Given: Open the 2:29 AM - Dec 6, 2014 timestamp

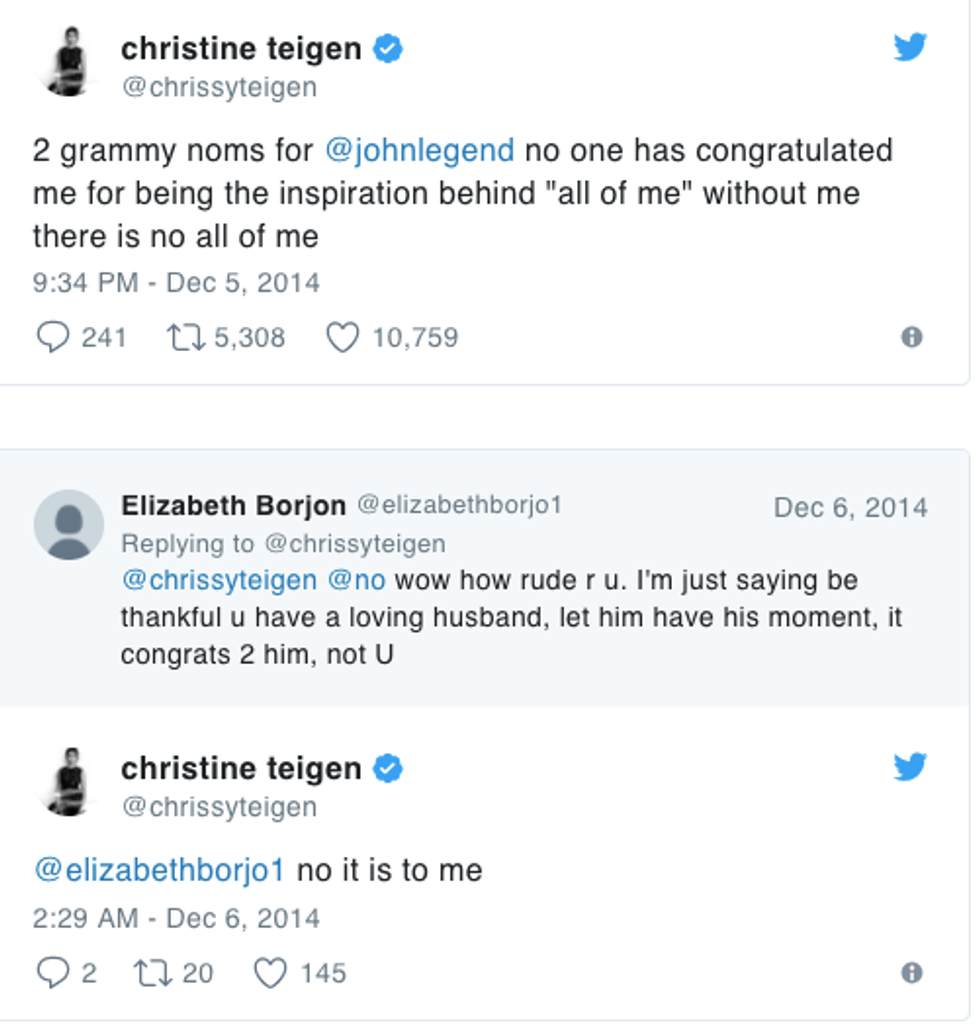Looking at the screenshot, I should point(176,918).
